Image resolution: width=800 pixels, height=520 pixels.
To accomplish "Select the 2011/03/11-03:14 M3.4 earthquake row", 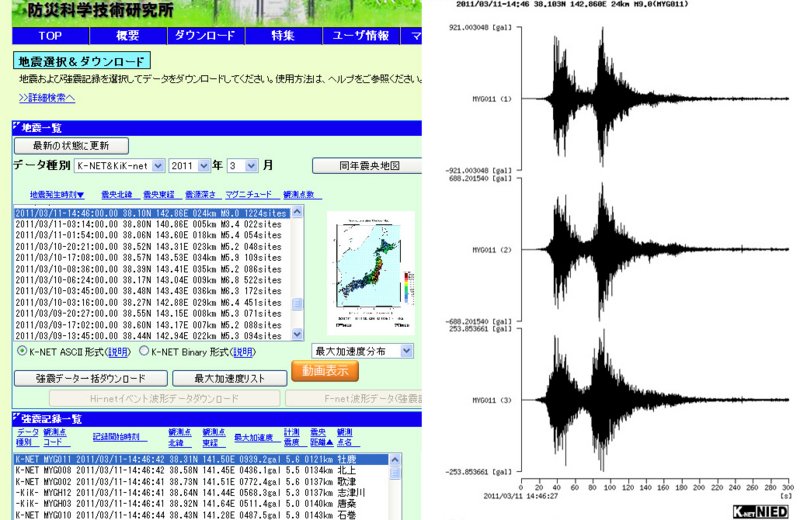I will 152,225.
